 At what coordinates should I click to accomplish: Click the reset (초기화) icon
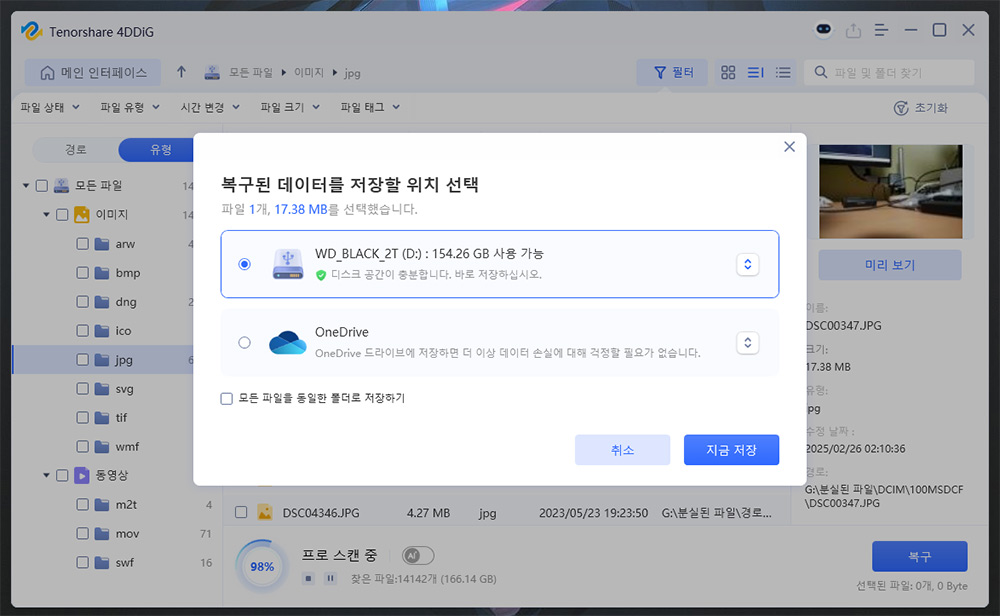(x=901, y=108)
